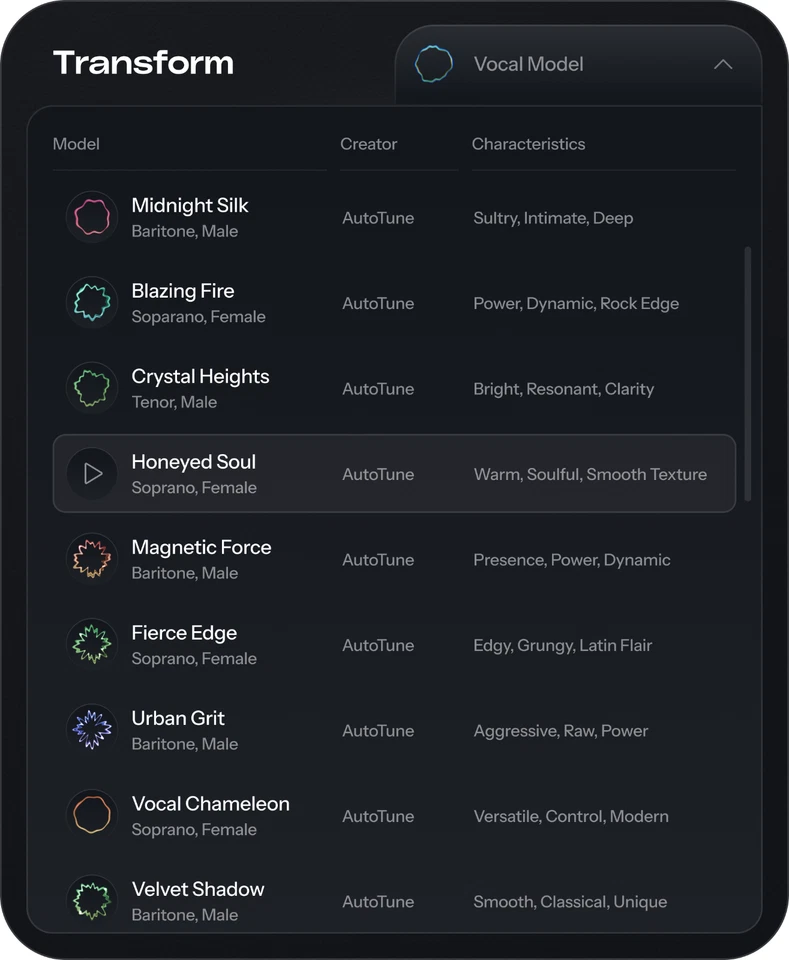789x960 pixels.
Task: Click AutoTune creator for Blazing Fire
Action: click(x=378, y=303)
